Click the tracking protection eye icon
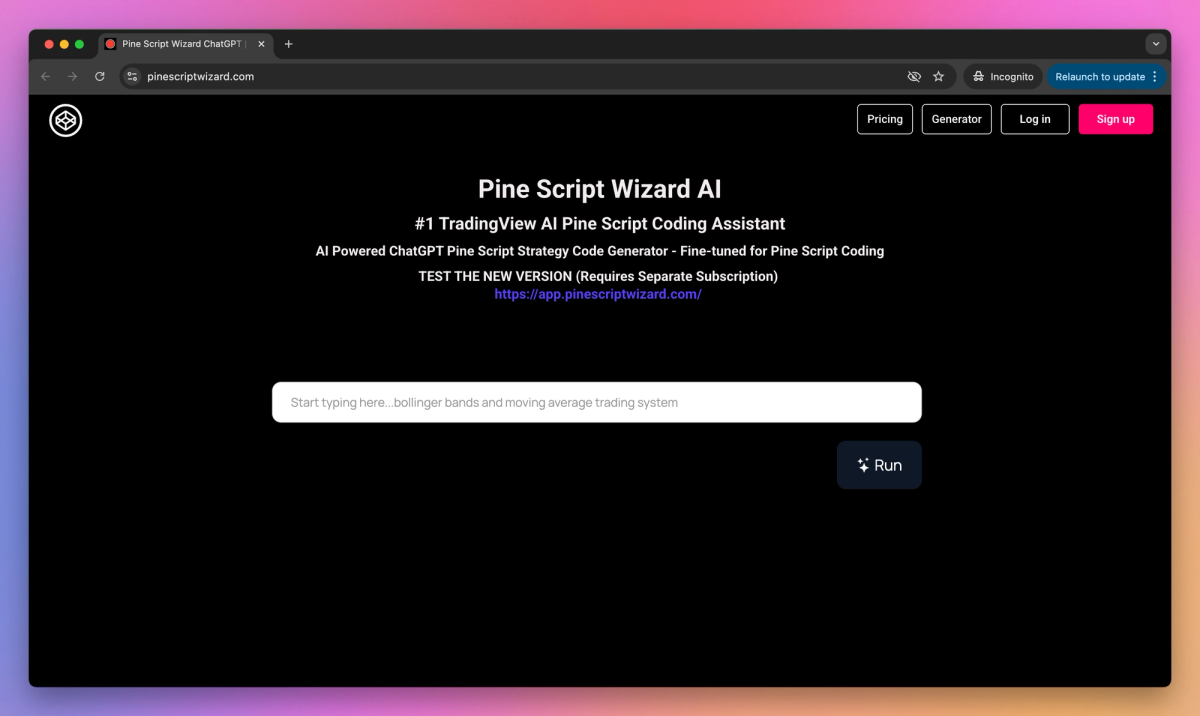 pos(913,76)
